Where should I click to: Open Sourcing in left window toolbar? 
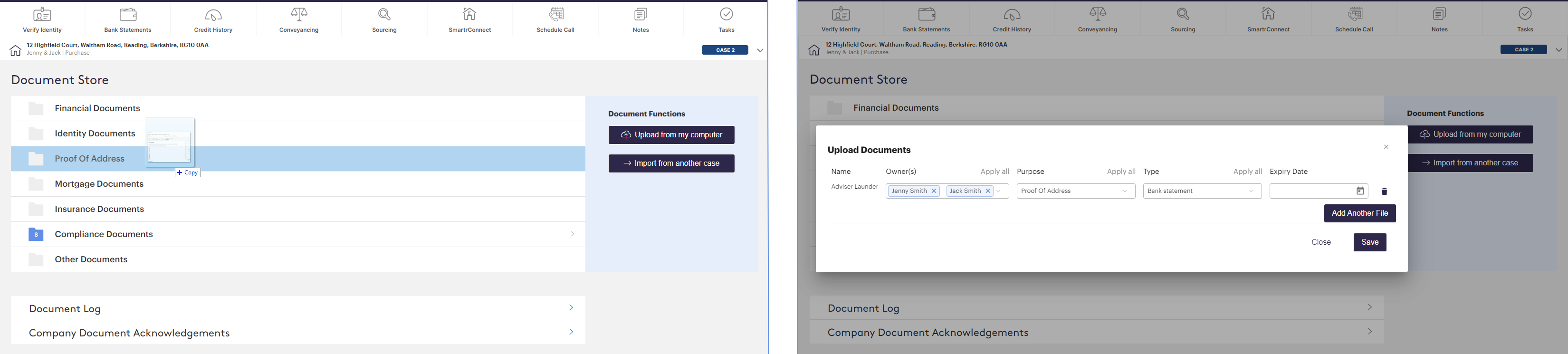tap(384, 19)
